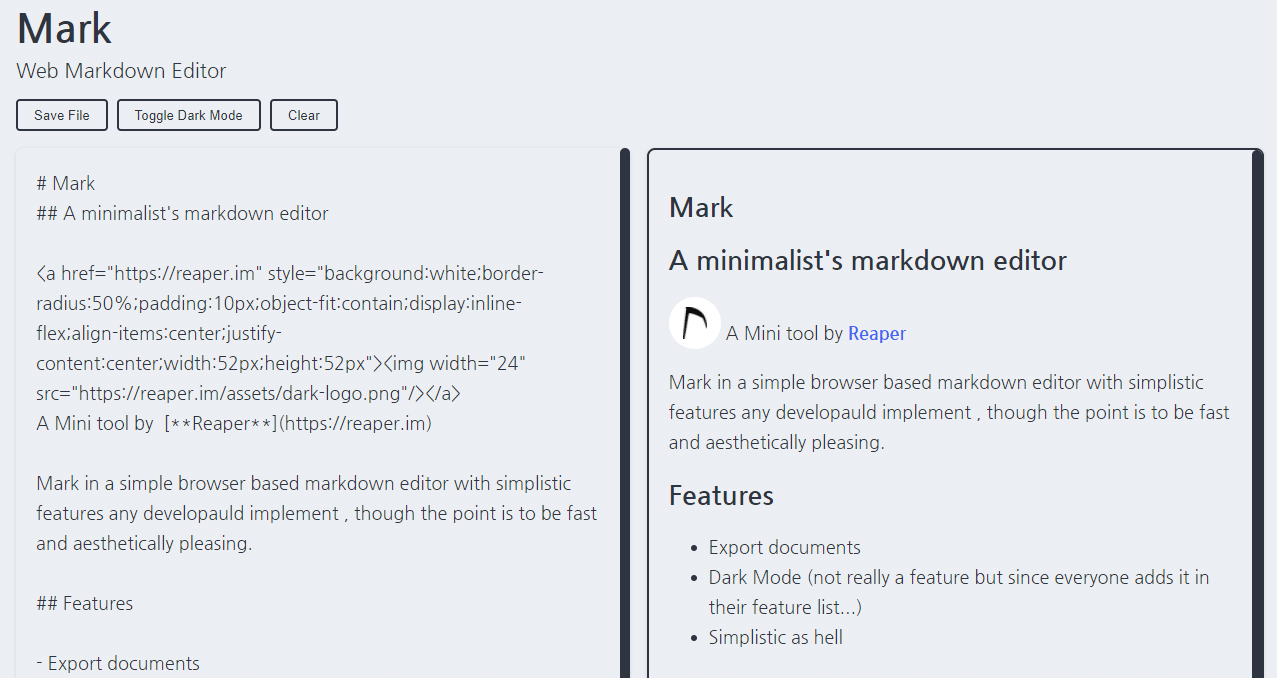Click the 'Mark' page title at top
1277x678 pixels.
point(63,27)
